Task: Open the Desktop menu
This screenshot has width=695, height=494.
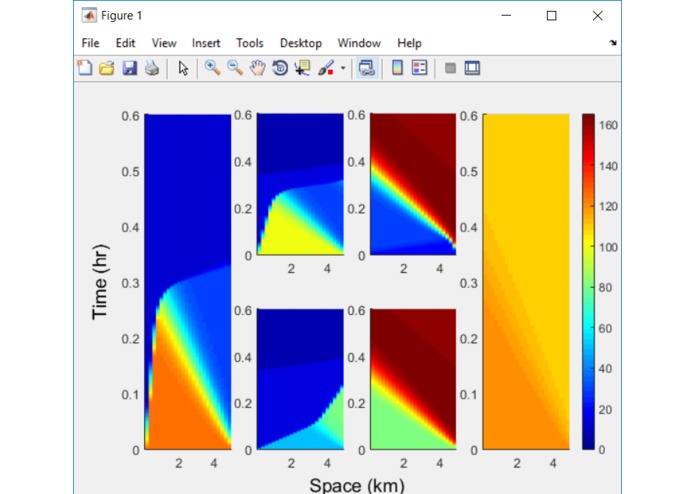Action: 301,43
